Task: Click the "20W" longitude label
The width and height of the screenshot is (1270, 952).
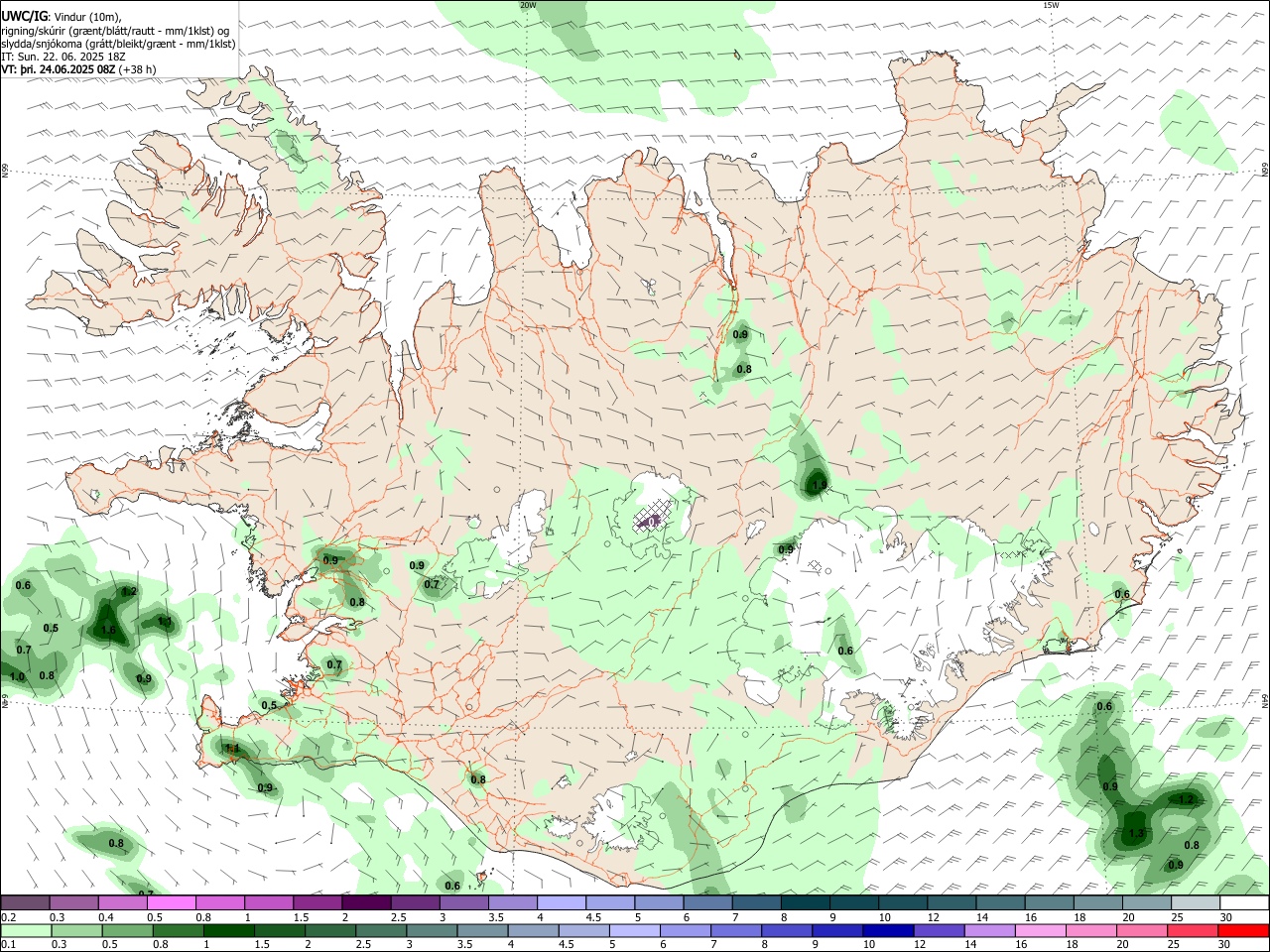Action: 528,5
